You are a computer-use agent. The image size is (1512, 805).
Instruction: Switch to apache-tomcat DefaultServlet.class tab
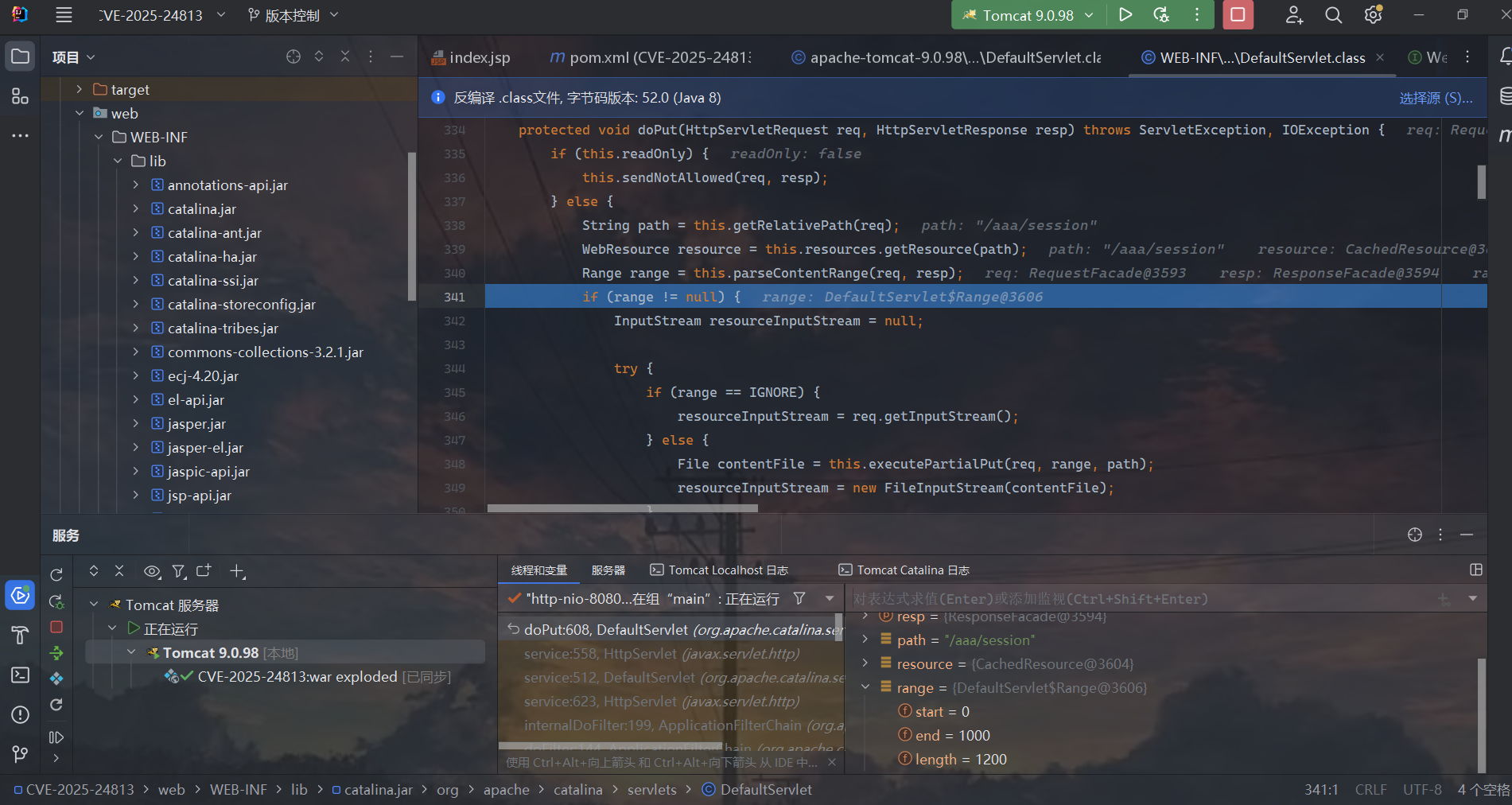(946, 57)
